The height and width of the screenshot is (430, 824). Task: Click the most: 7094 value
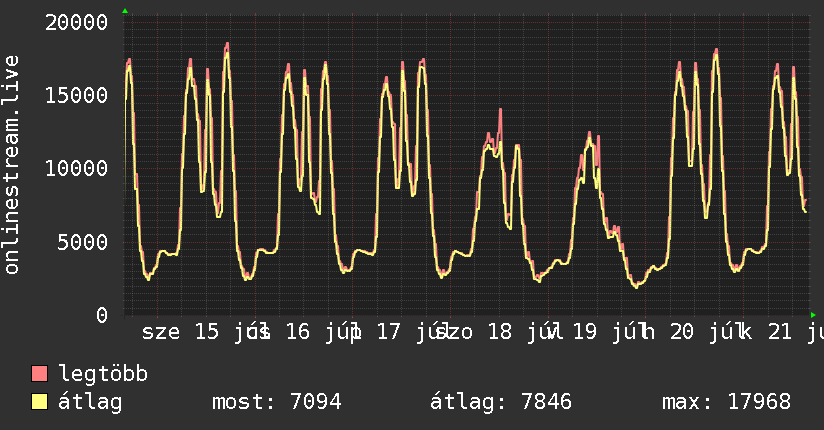(277, 402)
